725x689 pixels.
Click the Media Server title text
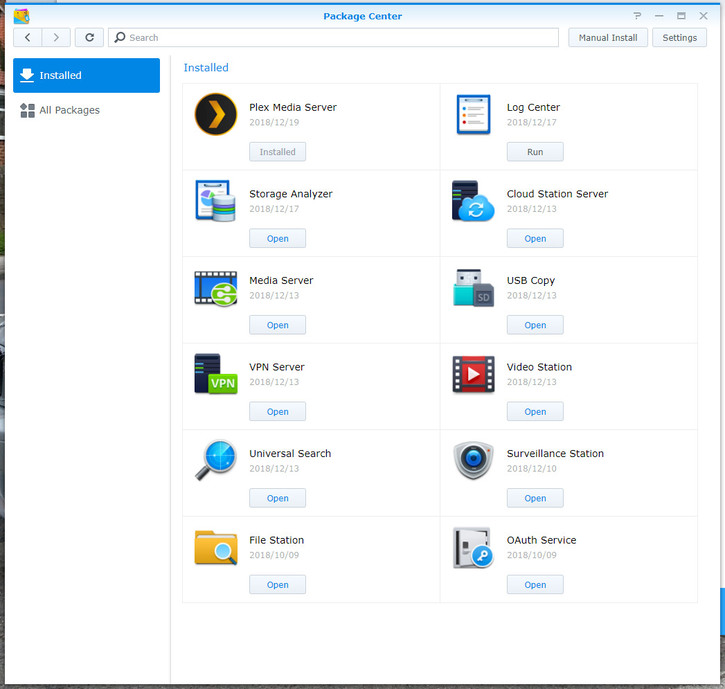click(x=281, y=280)
